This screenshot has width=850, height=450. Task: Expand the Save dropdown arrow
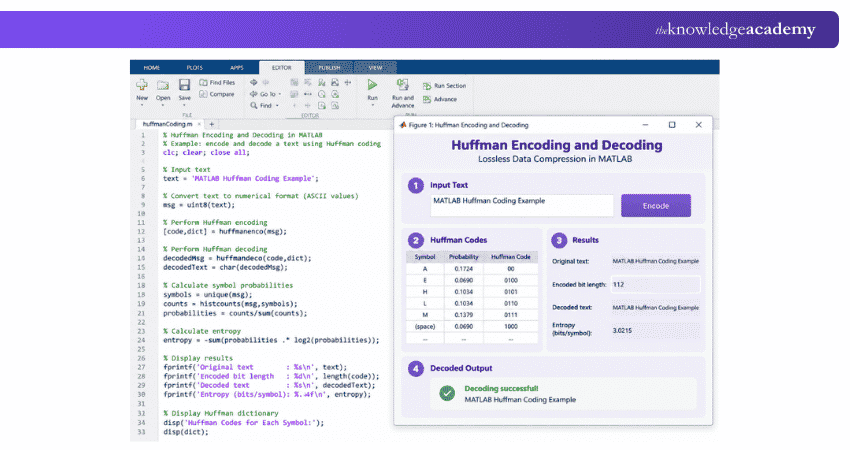(x=184, y=105)
